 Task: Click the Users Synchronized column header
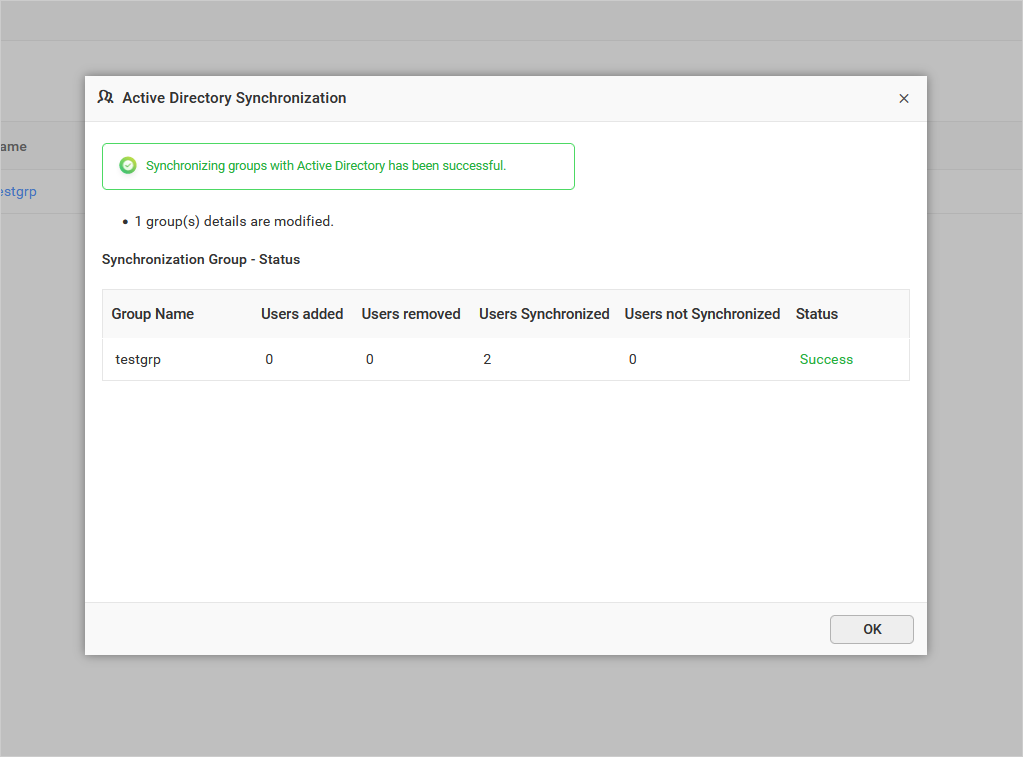[x=544, y=313]
